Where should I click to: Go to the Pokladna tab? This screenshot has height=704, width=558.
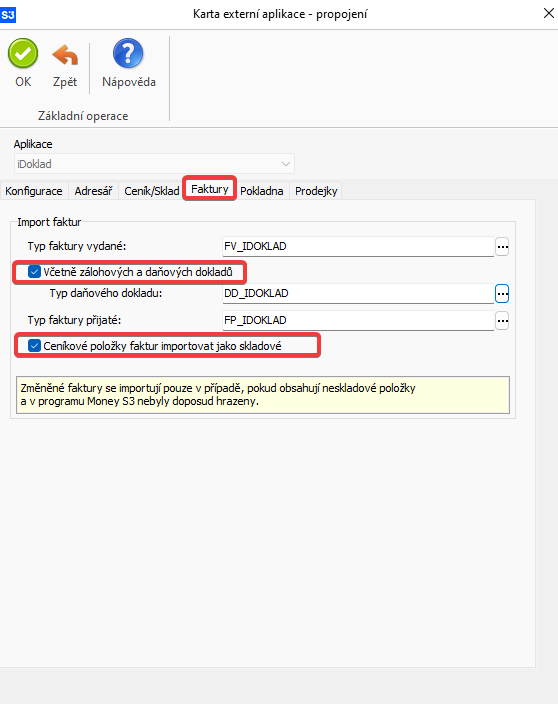[x=262, y=191]
